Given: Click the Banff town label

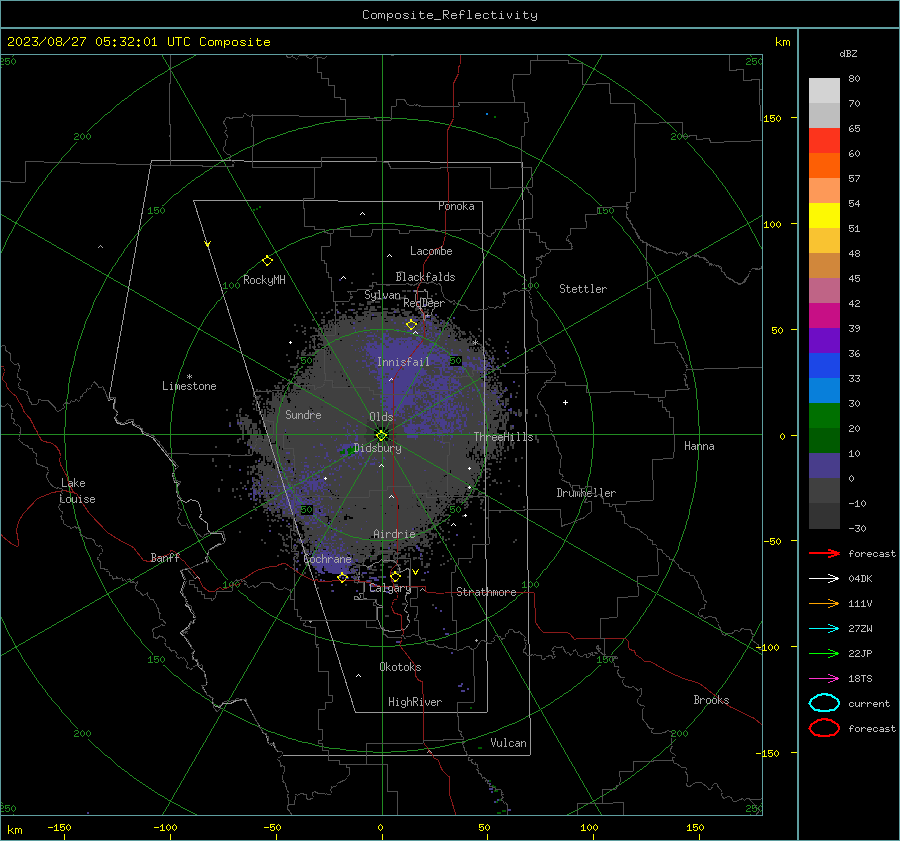Looking at the screenshot, I should [165, 557].
